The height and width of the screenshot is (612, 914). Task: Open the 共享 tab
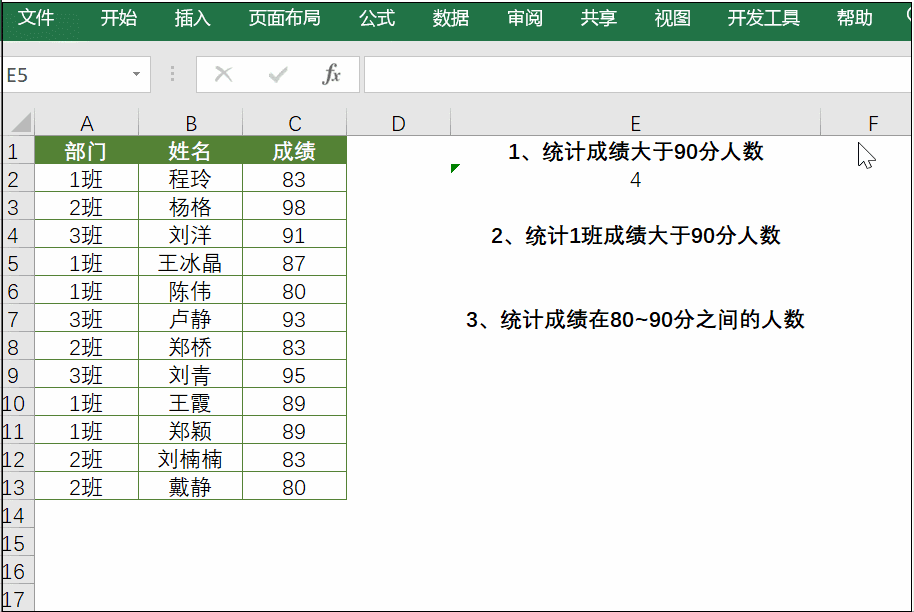point(599,18)
